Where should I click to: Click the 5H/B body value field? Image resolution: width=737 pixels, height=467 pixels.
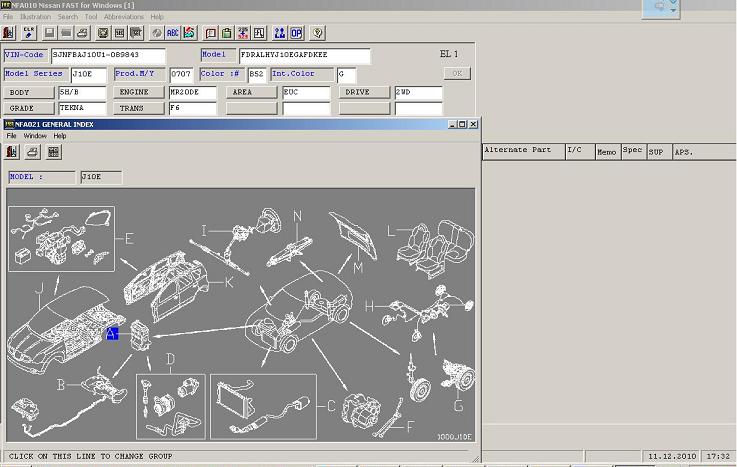coord(82,93)
